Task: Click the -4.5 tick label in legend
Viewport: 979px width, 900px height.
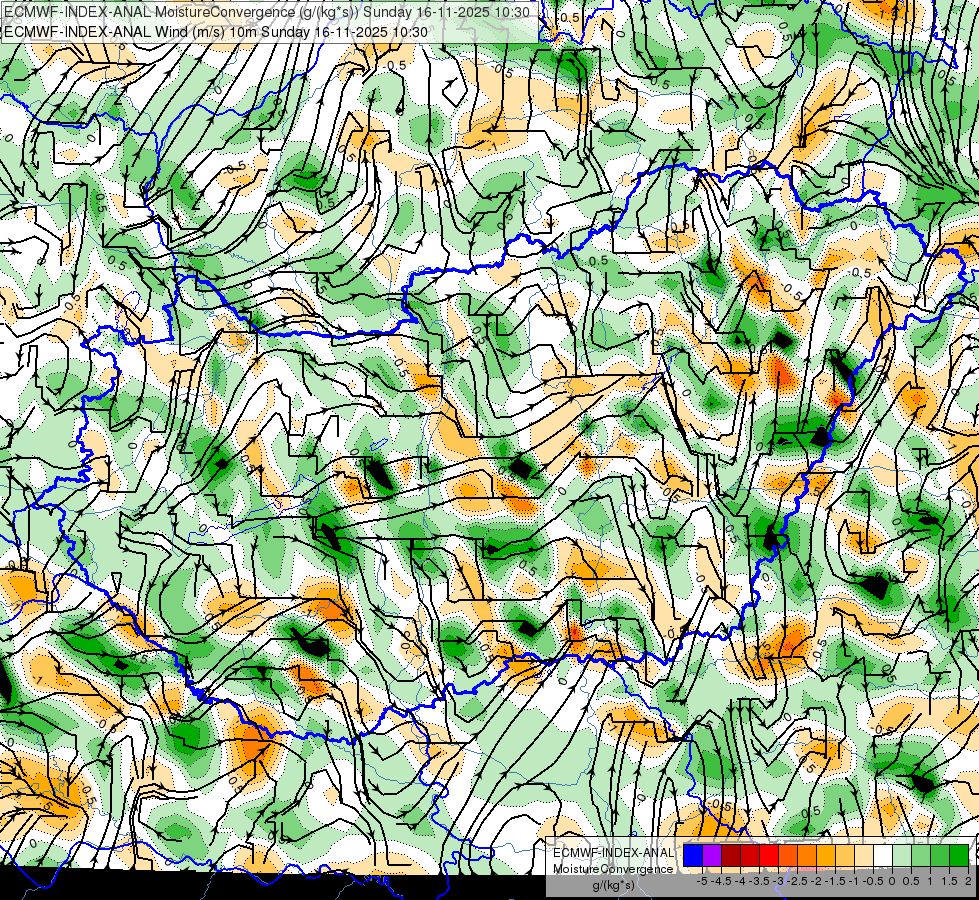Action: click(722, 881)
